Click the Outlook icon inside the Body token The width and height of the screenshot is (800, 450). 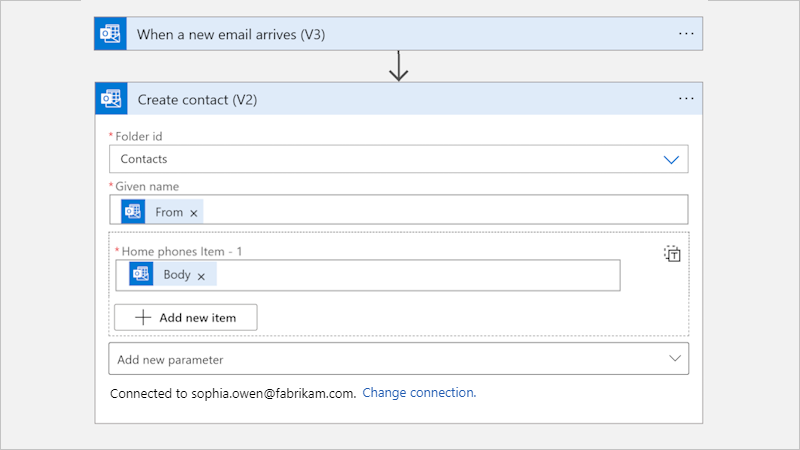pos(141,275)
